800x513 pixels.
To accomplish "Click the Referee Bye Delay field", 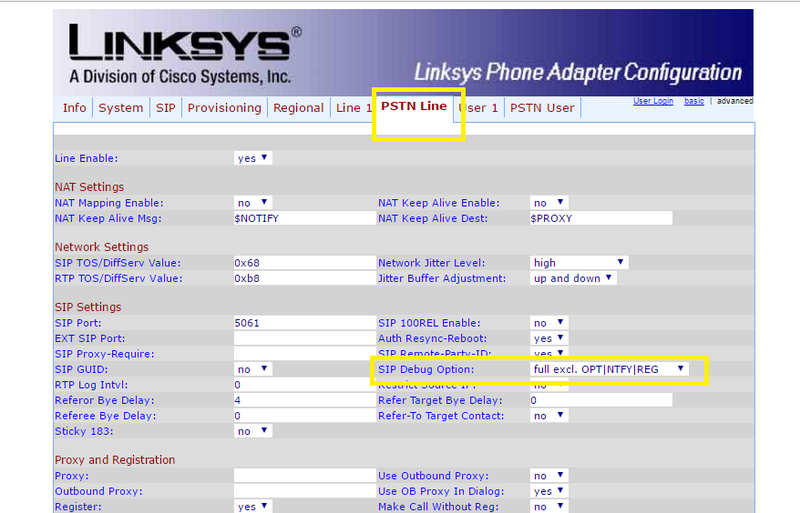I will click(x=305, y=416).
